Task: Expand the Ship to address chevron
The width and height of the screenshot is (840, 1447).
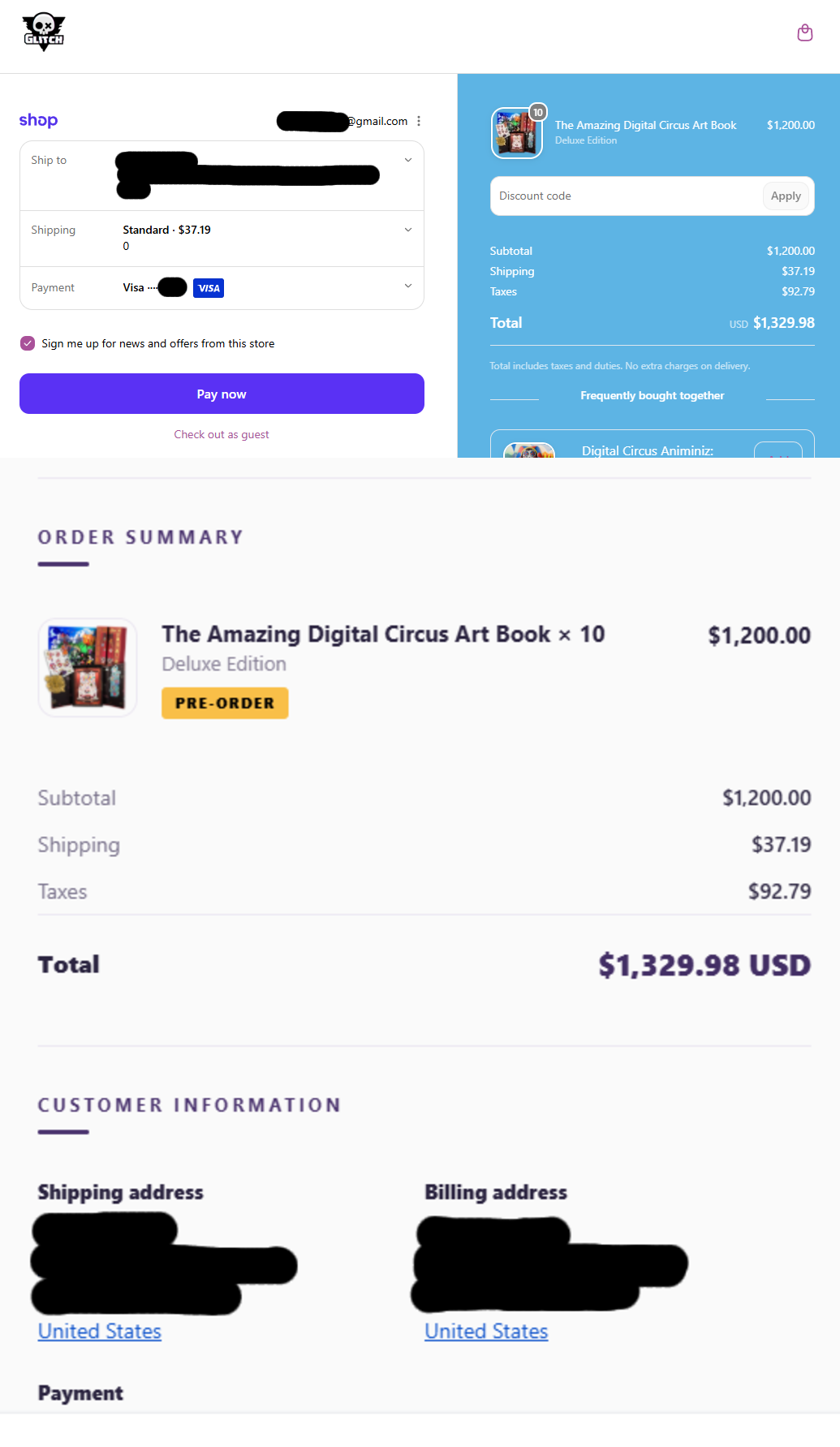Action: (x=408, y=160)
